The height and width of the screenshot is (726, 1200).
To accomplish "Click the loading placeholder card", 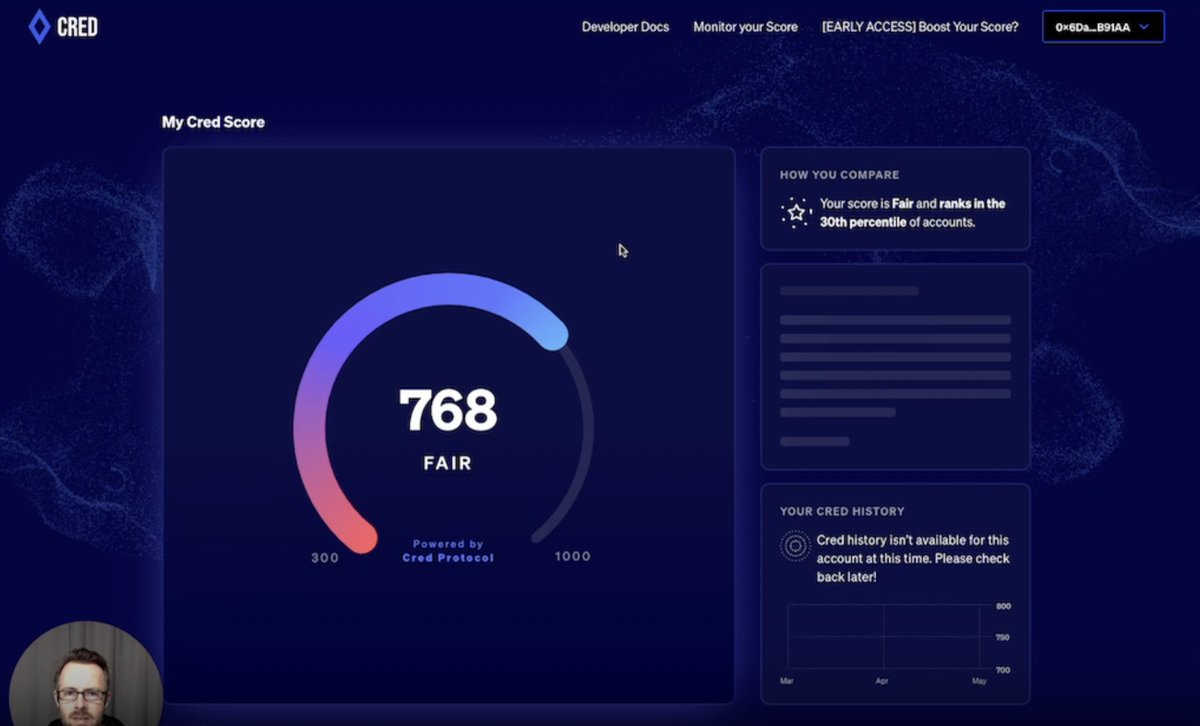I will pos(895,367).
